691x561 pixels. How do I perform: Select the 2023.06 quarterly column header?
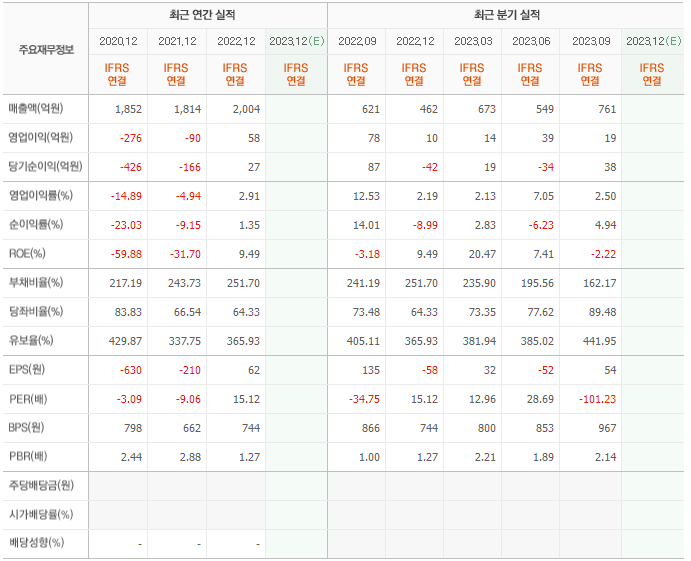(x=531, y=41)
